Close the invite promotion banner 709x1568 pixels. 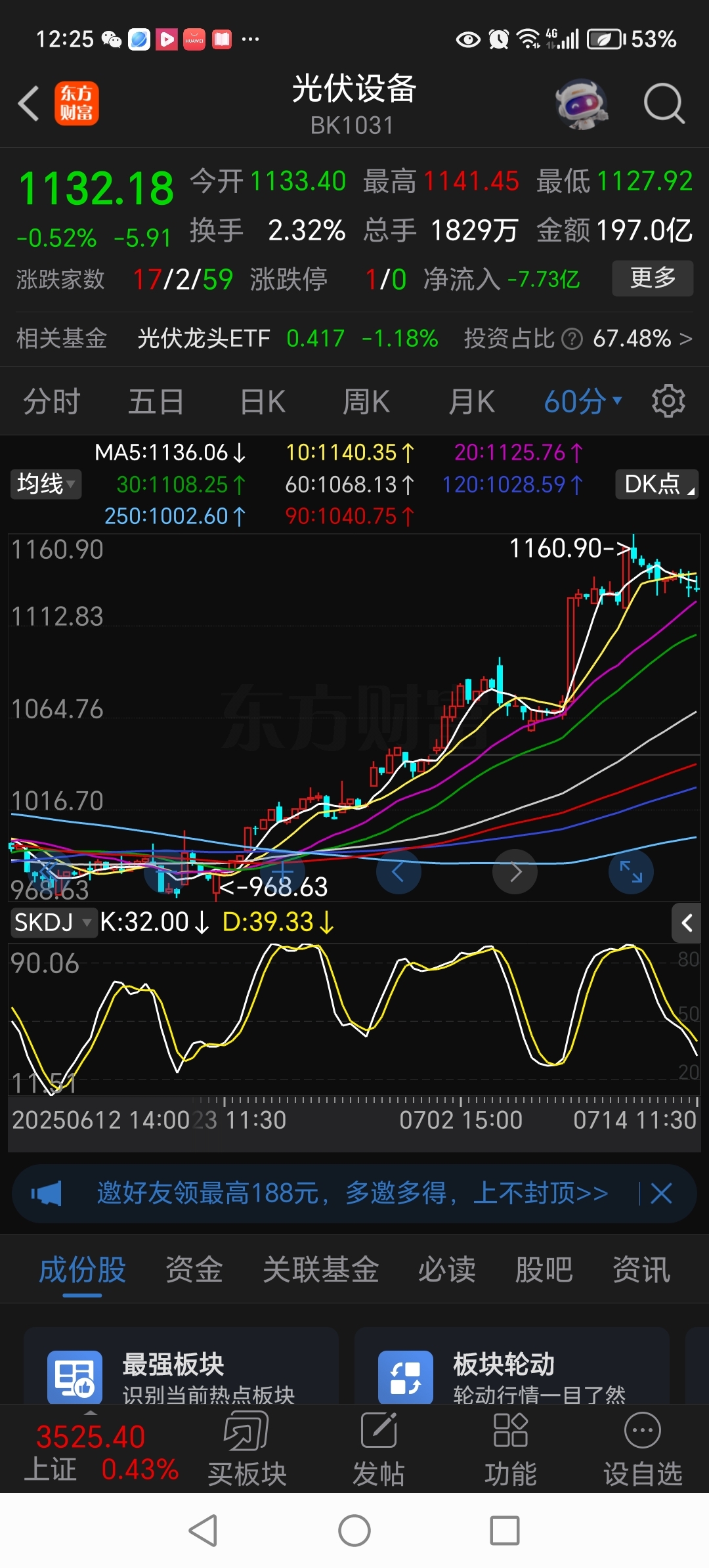pyautogui.click(x=661, y=1193)
